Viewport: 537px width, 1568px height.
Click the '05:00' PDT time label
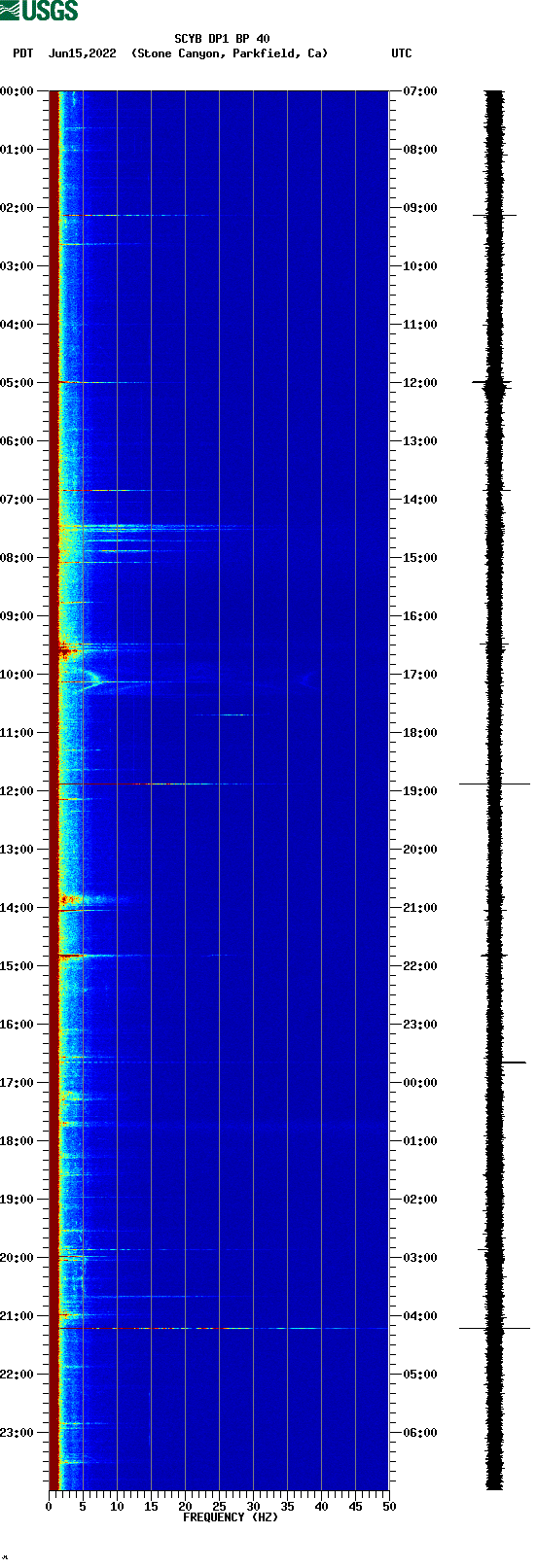tap(18, 383)
